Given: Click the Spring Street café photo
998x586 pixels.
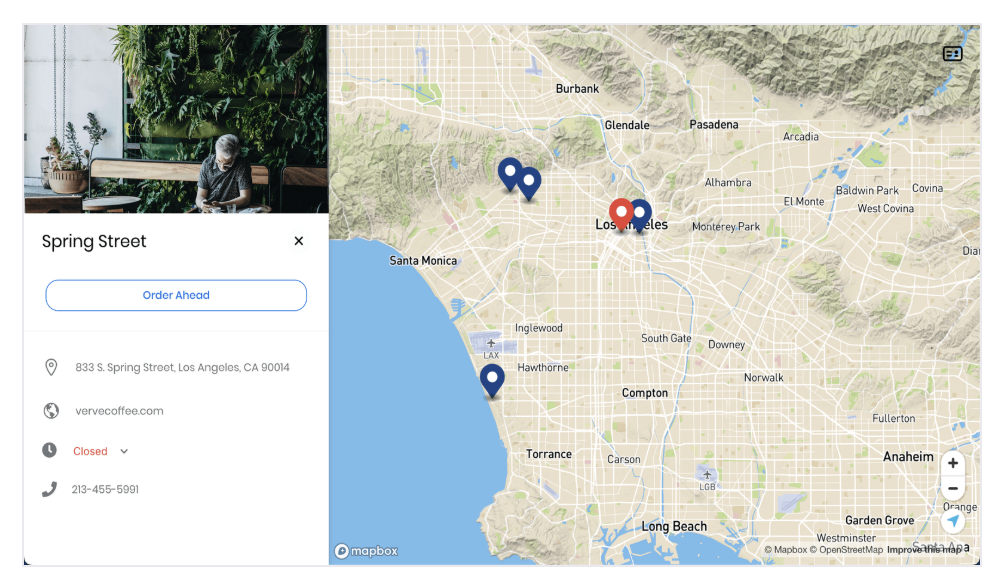Looking at the screenshot, I should 176,119.
